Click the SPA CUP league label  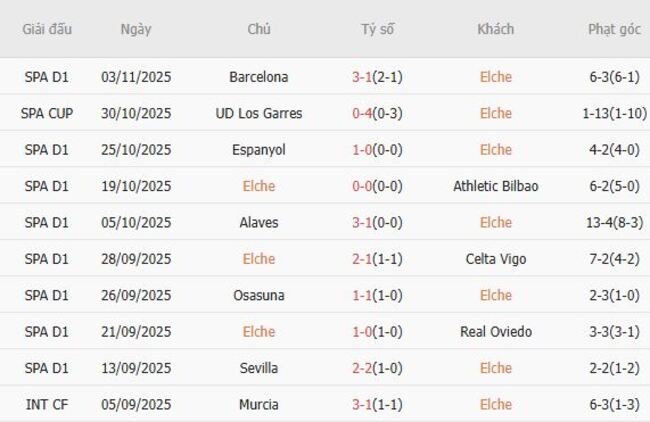point(49,113)
